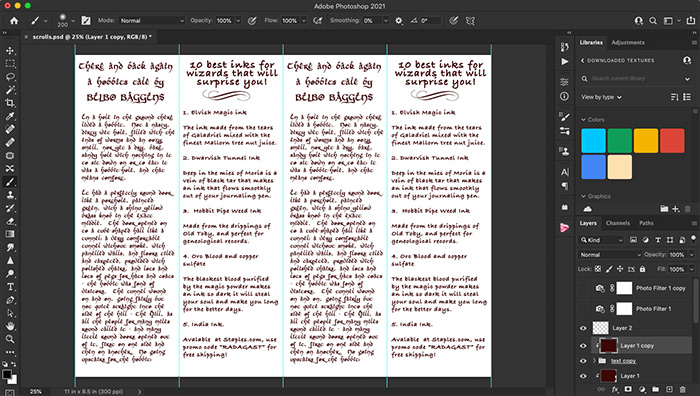Open the brush preset picker dropdown
The height and width of the screenshot is (396, 700).
[x=73, y=21]
